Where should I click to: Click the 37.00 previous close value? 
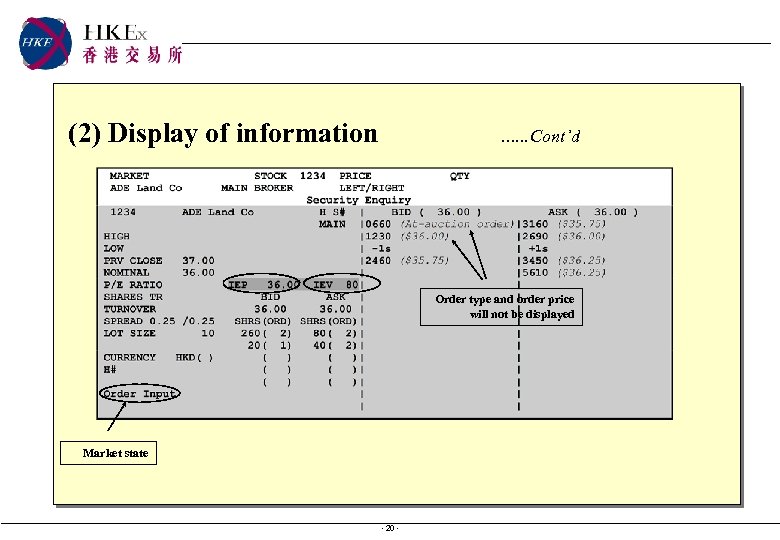pyautogui.click(x=198, y=261)
